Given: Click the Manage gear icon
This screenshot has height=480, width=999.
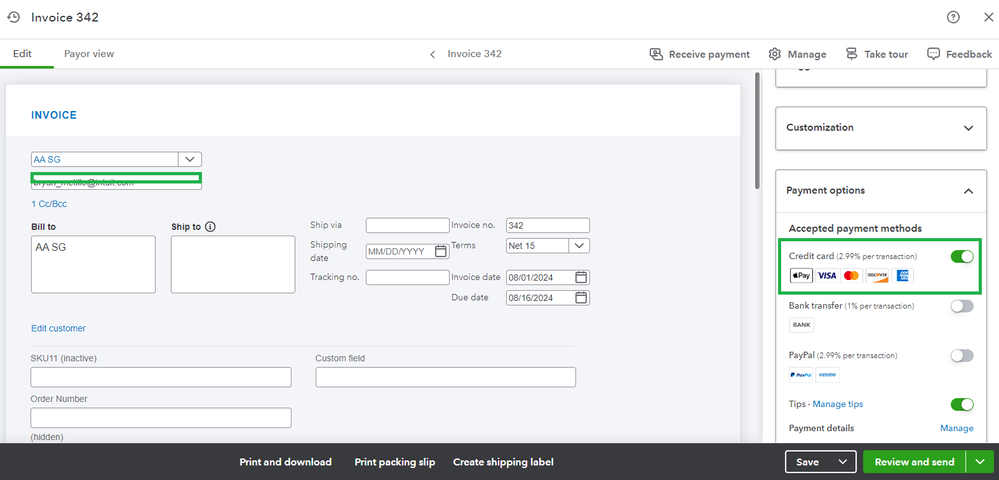Looking at the screenshot, I should pos(775,54).
